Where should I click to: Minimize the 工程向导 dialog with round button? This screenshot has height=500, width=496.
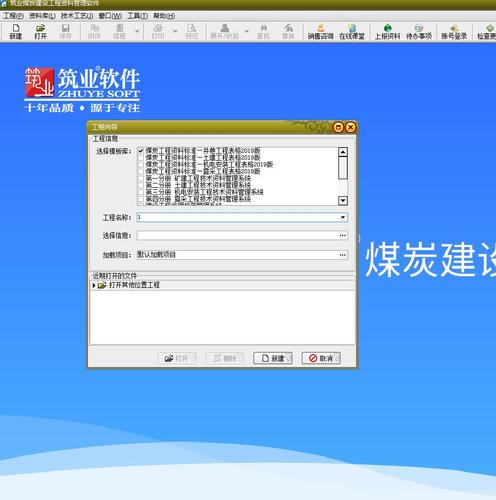point(338,127)
